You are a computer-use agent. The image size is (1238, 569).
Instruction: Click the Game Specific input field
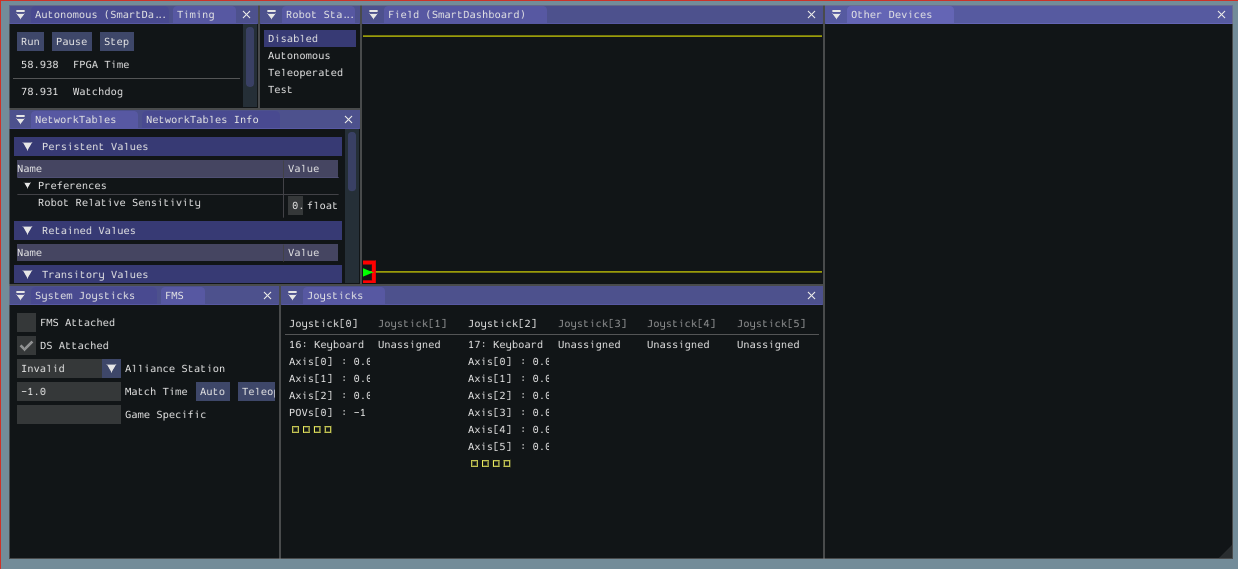[x=69, y=415]
